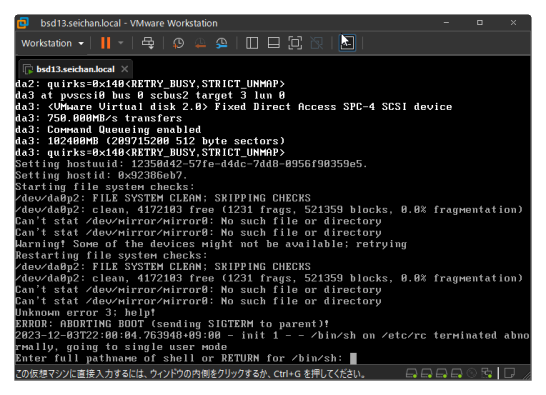Click the 'Setting hostid: 0x92386eb7' line

click(x=101, y=175)
